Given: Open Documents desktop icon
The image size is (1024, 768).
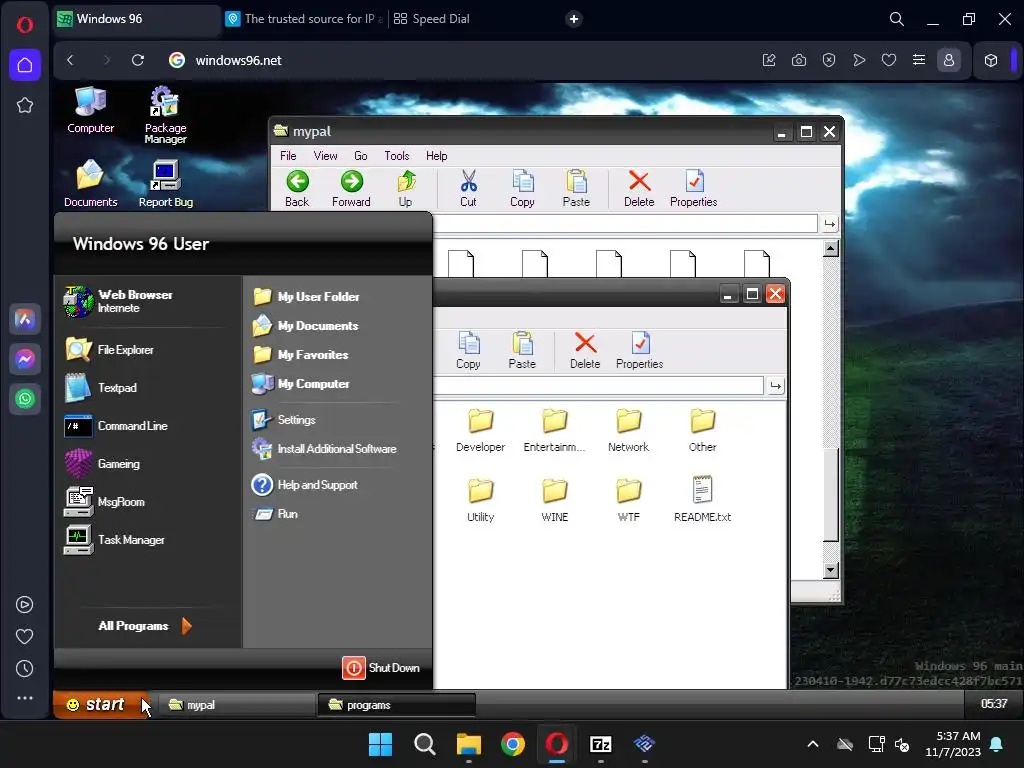Looking at the screenshot, I should tap(90, 184).
